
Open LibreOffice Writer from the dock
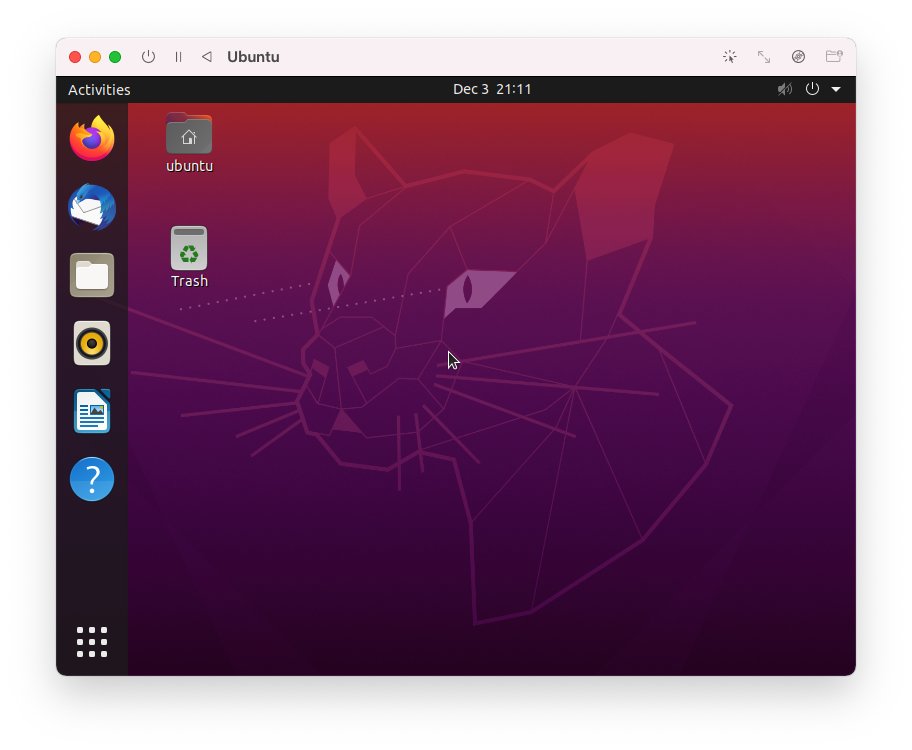pos(92,411)
